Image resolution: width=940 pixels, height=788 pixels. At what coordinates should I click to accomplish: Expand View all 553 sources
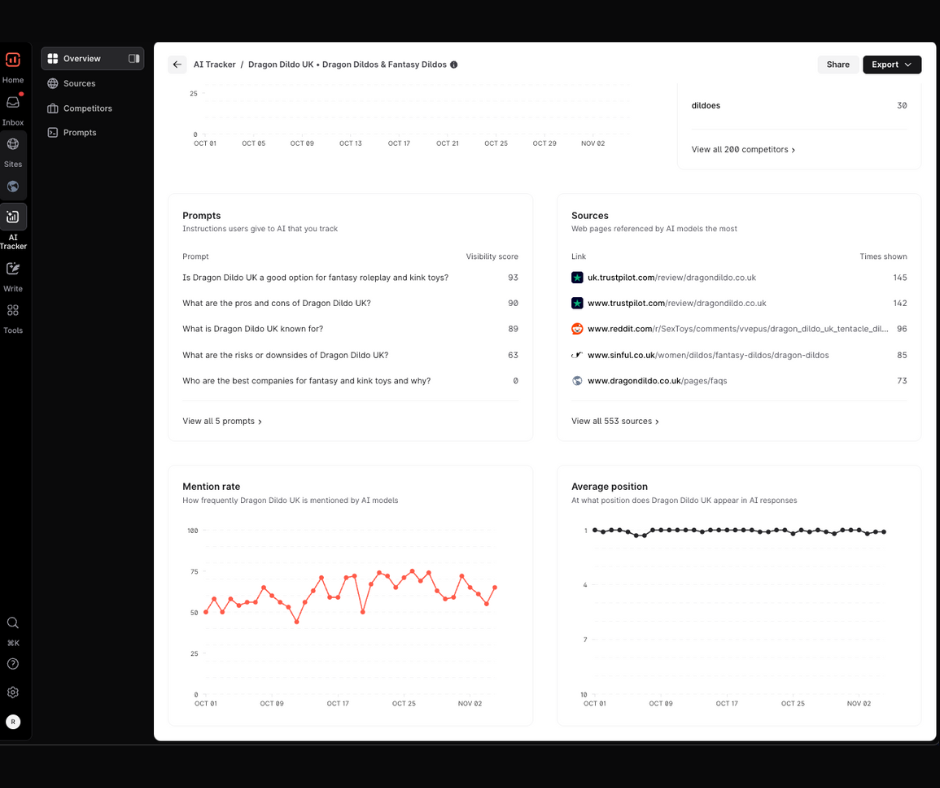click(x=615, y=422)
